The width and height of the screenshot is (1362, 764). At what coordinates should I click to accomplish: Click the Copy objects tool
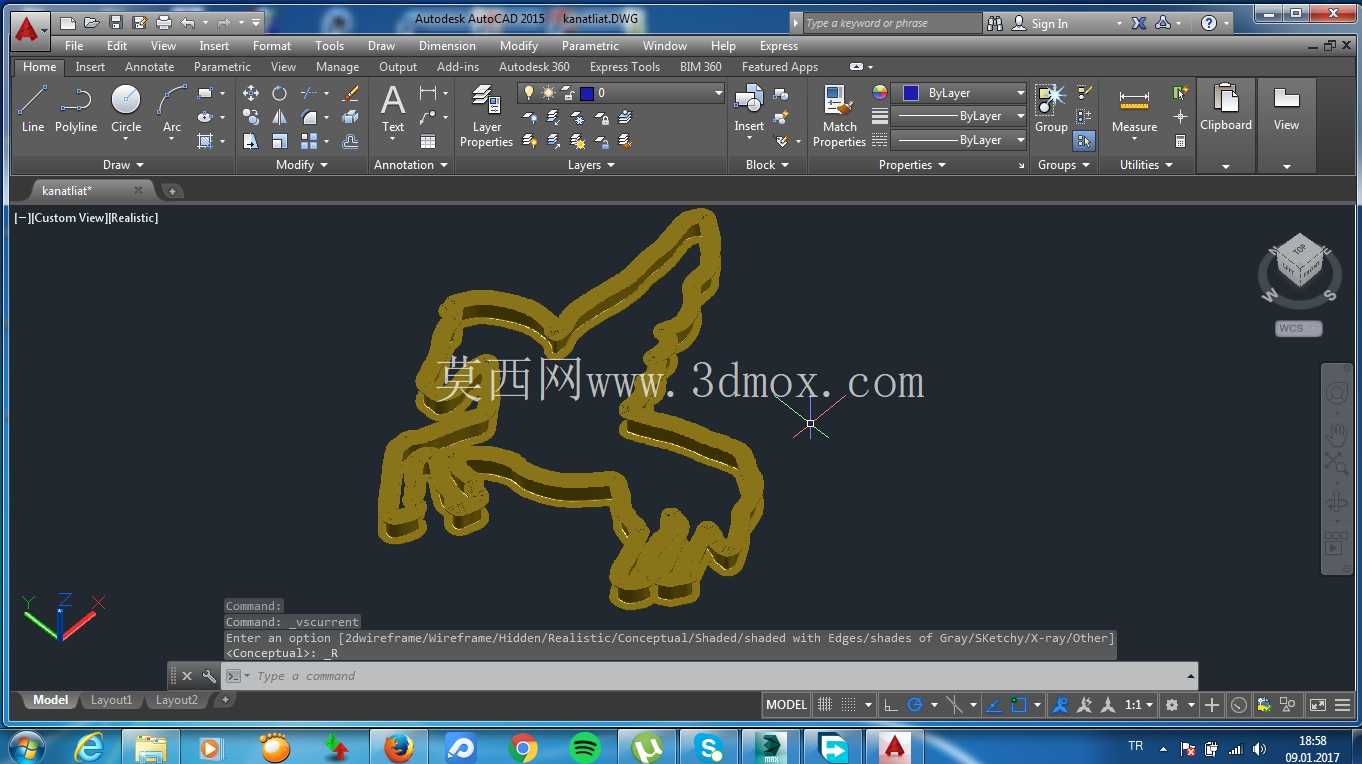[251, 117]
